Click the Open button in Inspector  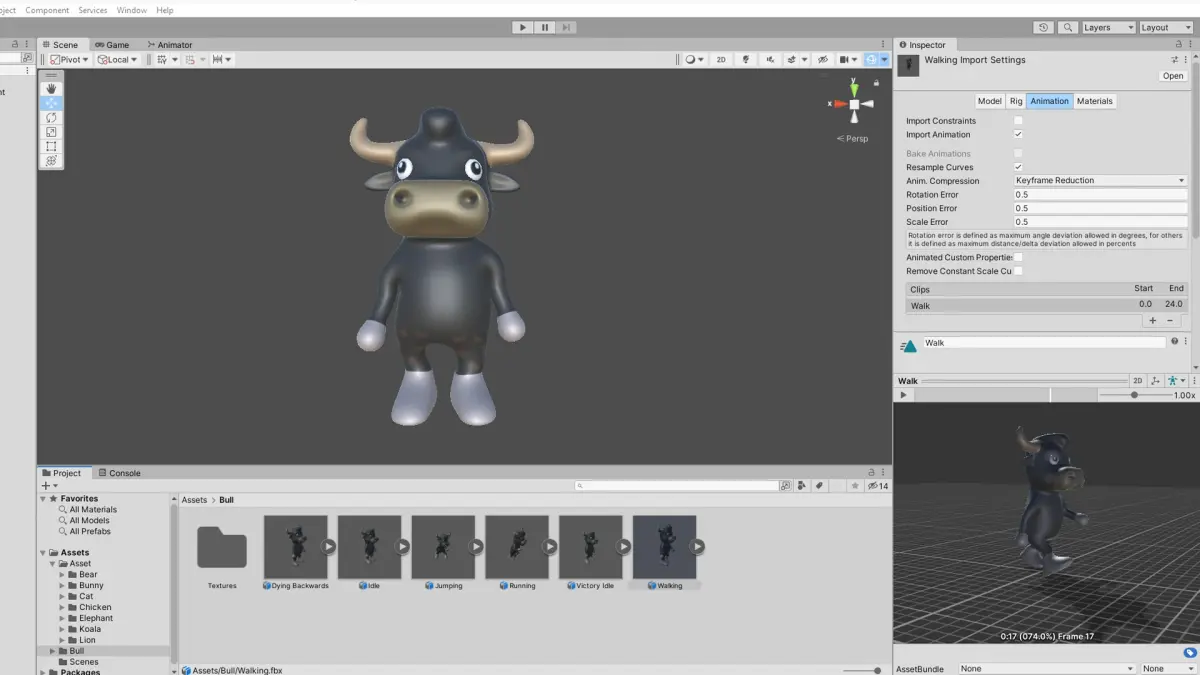[x=1173, y=76]
